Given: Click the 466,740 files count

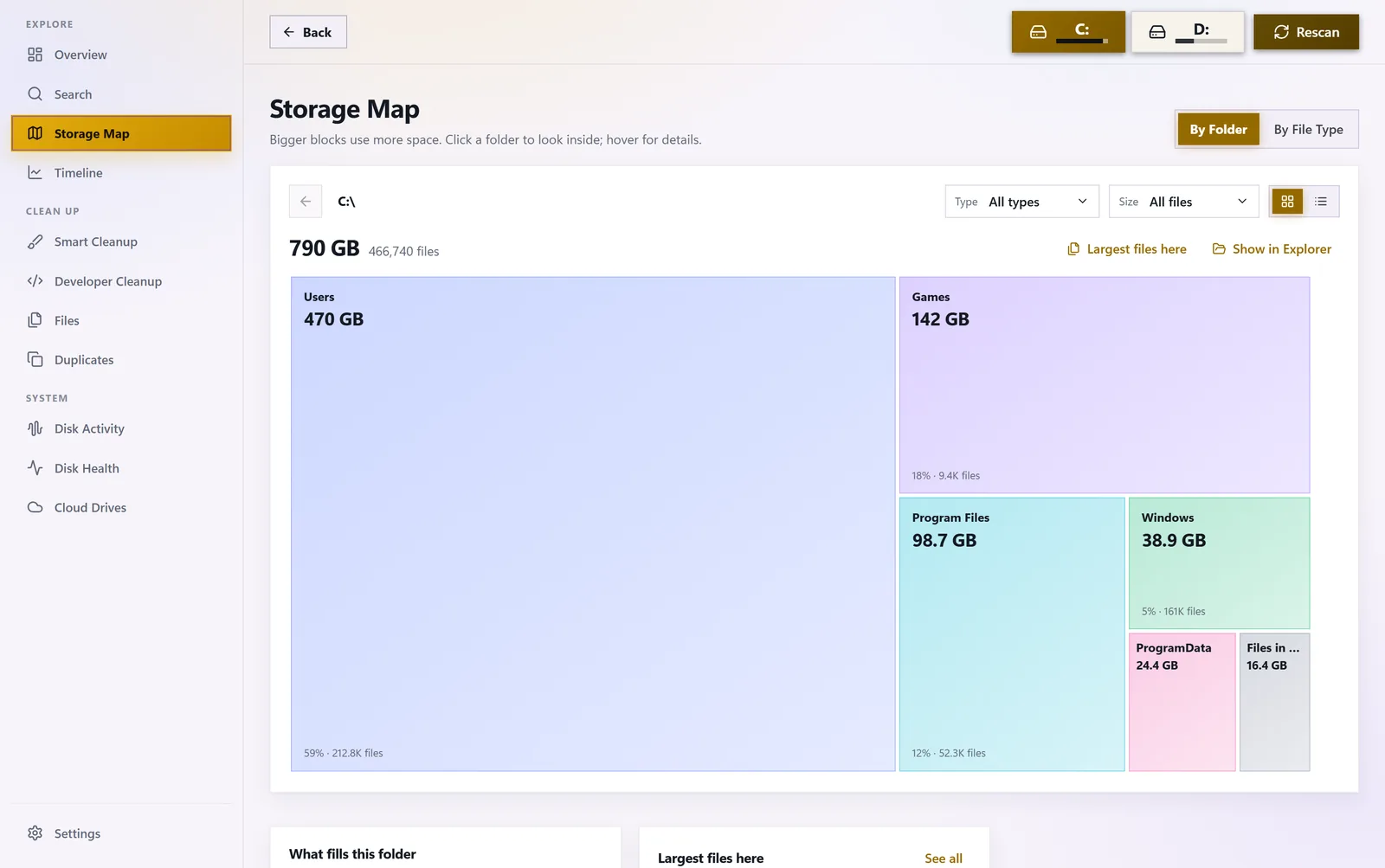Looking at the screenshot, I should pyautogui.click(x=403, y=252).
